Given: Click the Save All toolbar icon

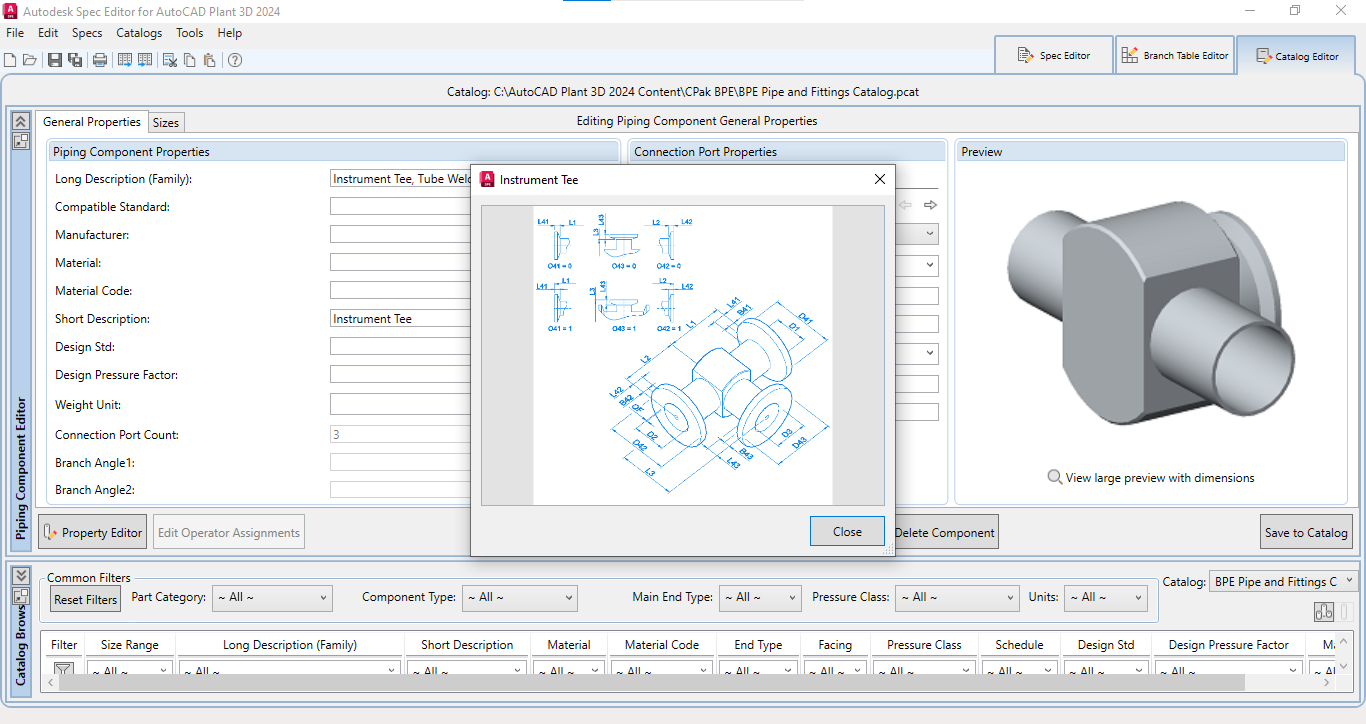Looking at the screenshot, I should (75, 60).
